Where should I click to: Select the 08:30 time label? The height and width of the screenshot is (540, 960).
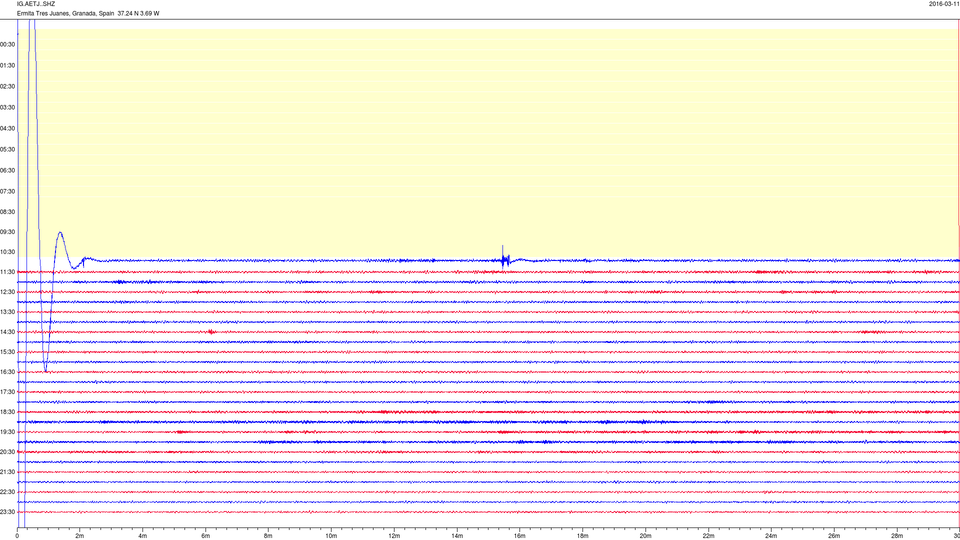point(7,212)
